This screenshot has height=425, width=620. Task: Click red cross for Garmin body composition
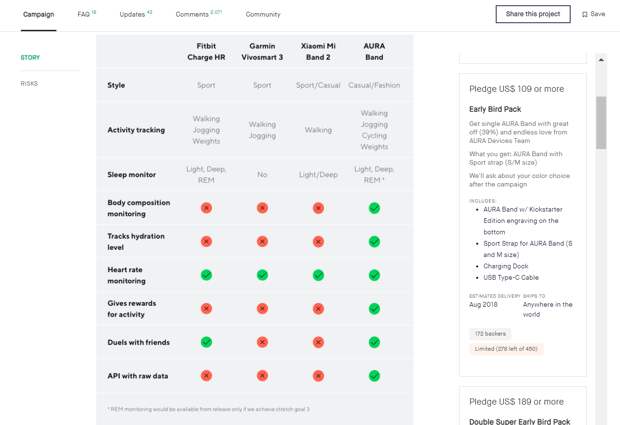pos(262,208)
